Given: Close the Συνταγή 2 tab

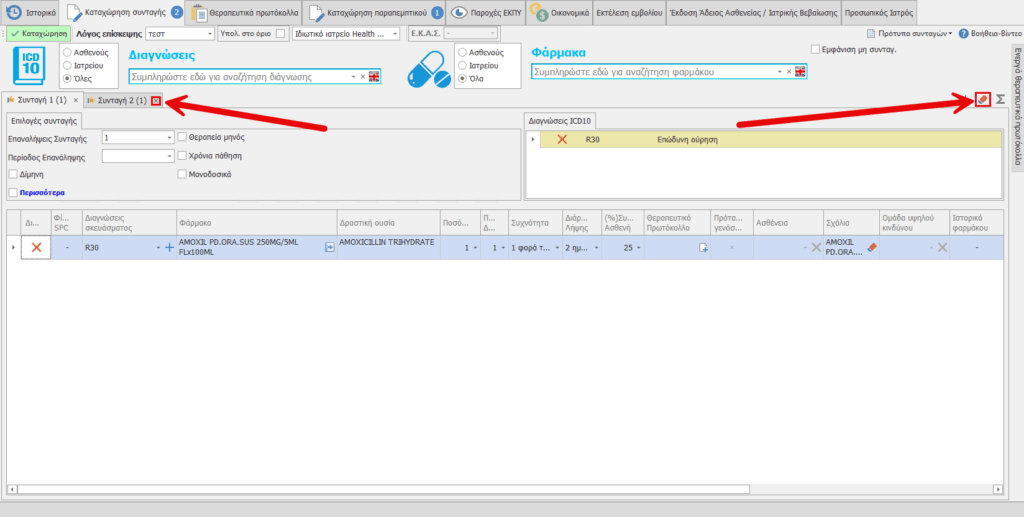Looking at the screenshot, I should point(156,101).
